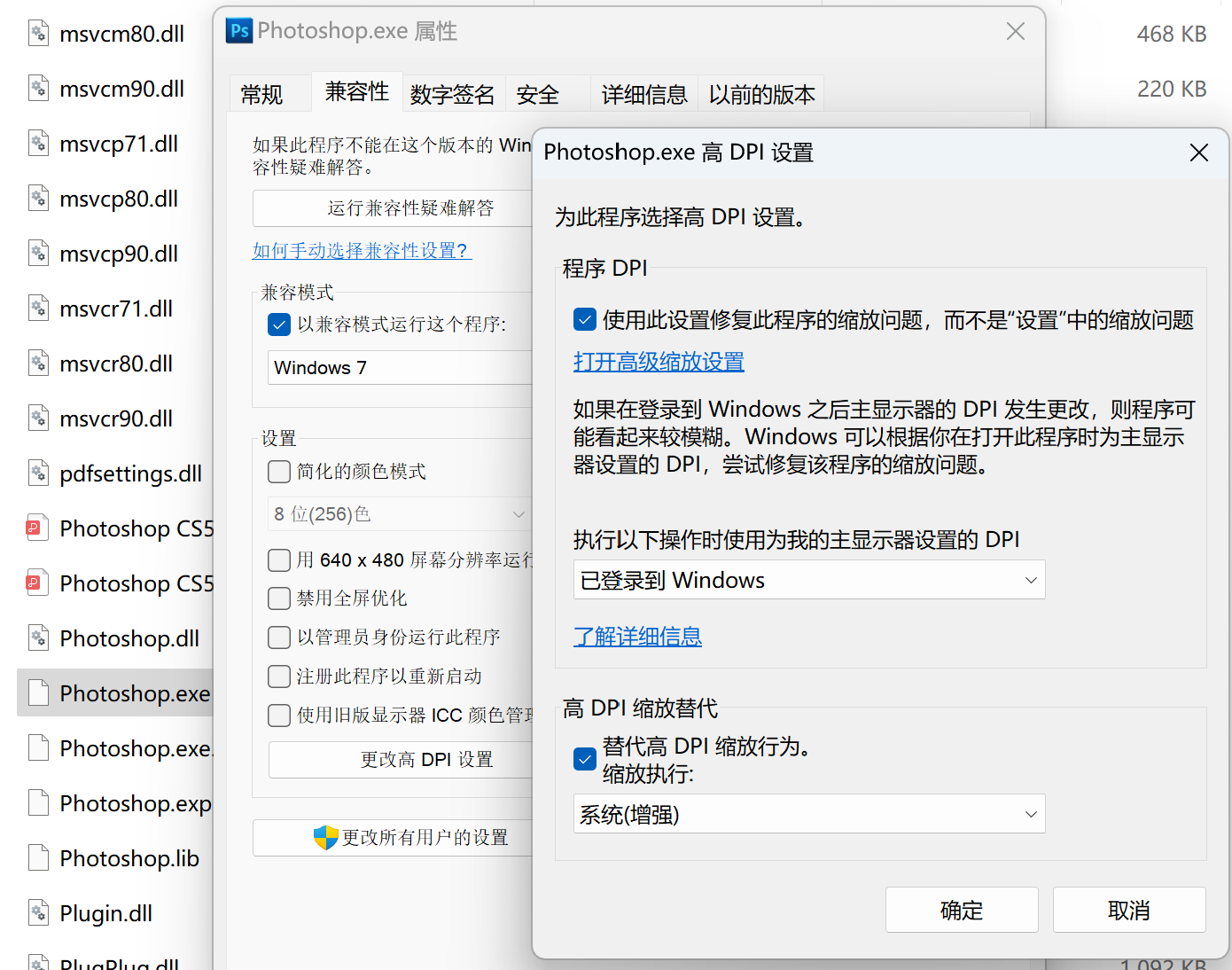Uncheck the 程序 DPI scaling fix checkbox
The image size is (1232, 970).
[x=585, y=320]
